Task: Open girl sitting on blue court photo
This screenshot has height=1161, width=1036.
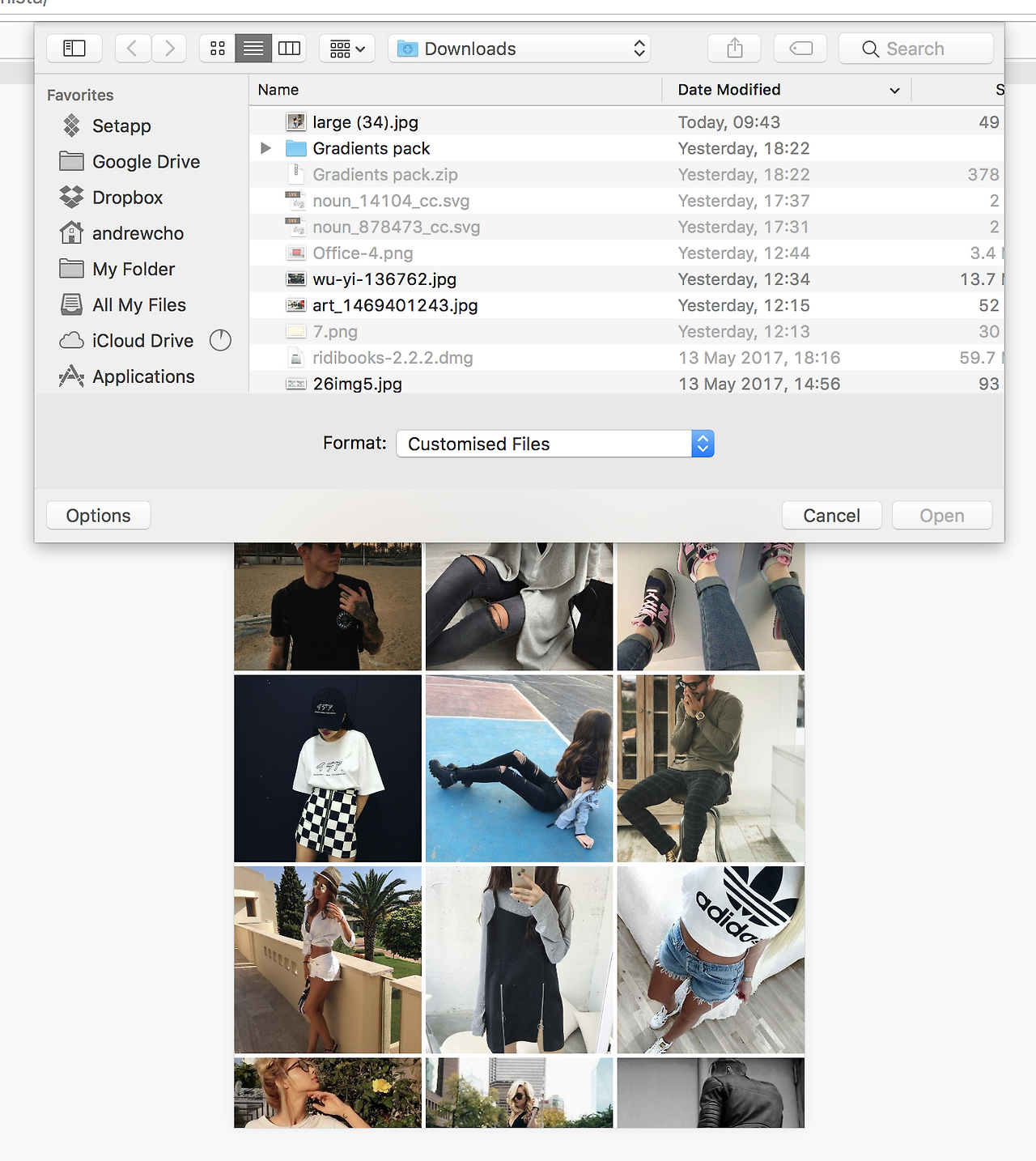Action: click(x=519, y=768)
